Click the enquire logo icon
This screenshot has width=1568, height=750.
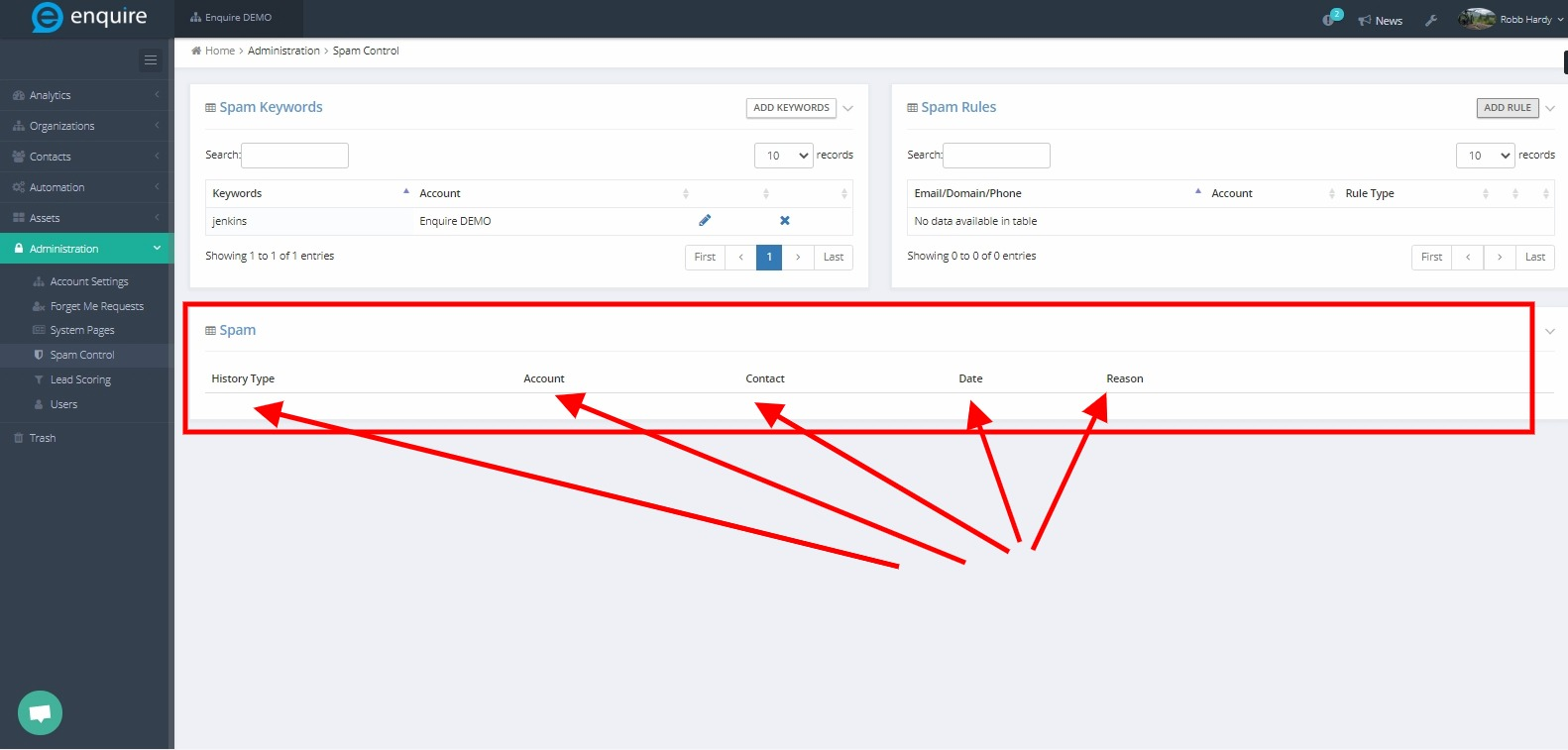47,17
